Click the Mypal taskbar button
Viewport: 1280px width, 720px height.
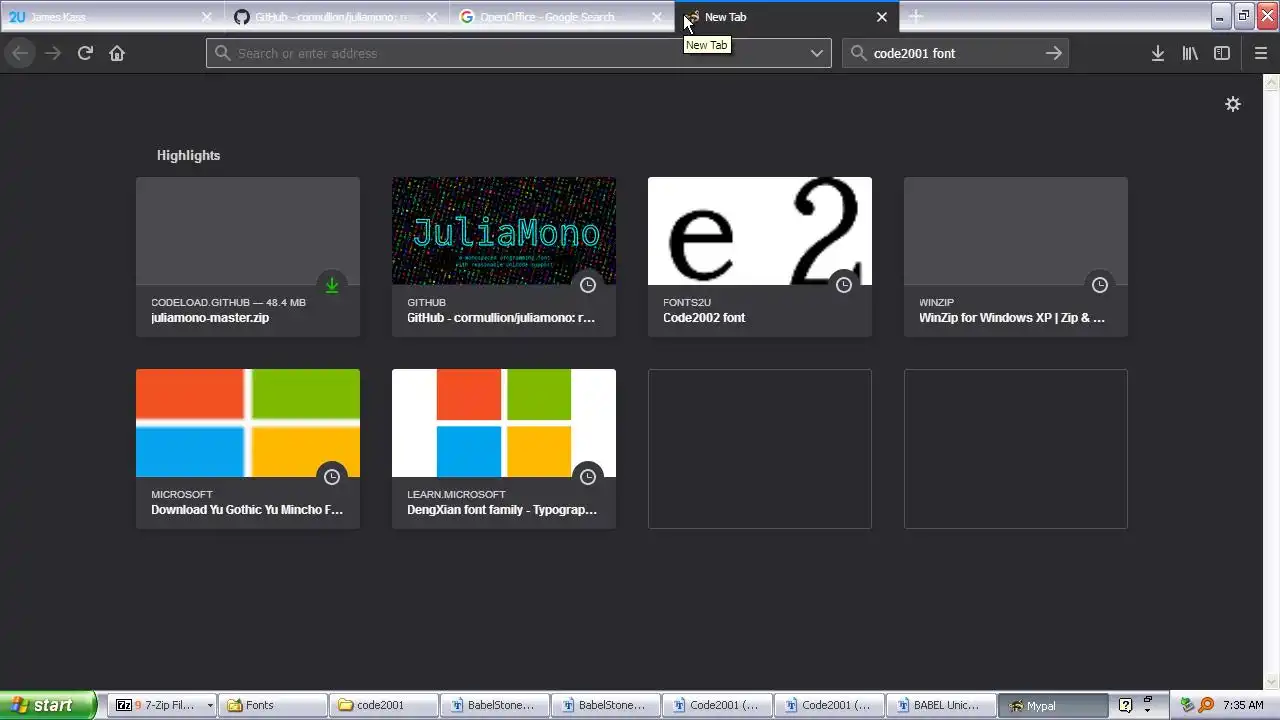coord(1052,705)
